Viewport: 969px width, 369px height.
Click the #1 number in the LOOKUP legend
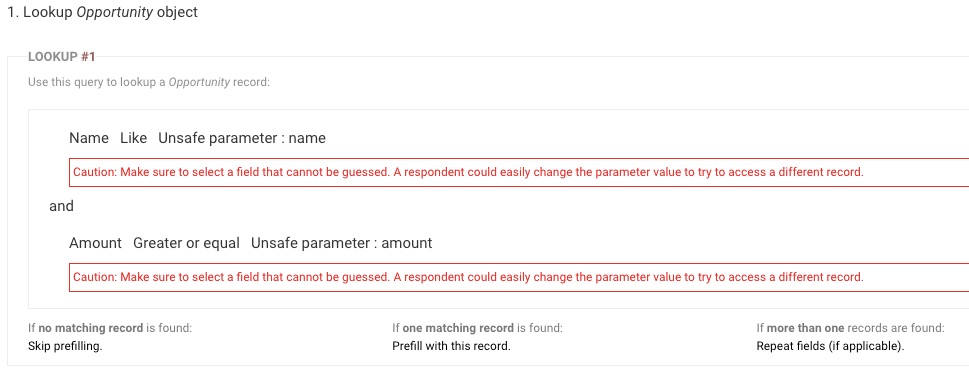[88, 57]
